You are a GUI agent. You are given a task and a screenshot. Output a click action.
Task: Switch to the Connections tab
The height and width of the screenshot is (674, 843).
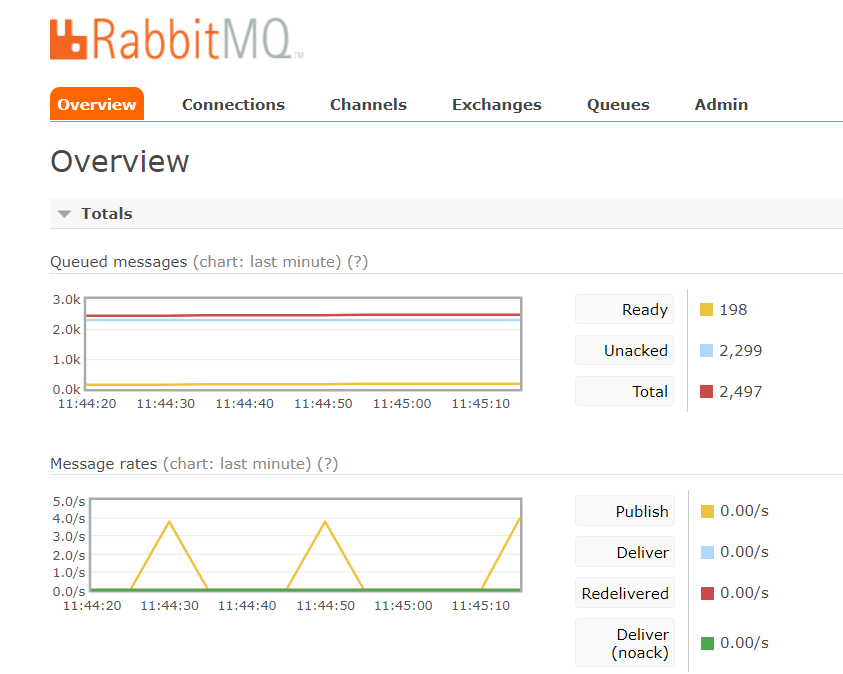(233, 104)
